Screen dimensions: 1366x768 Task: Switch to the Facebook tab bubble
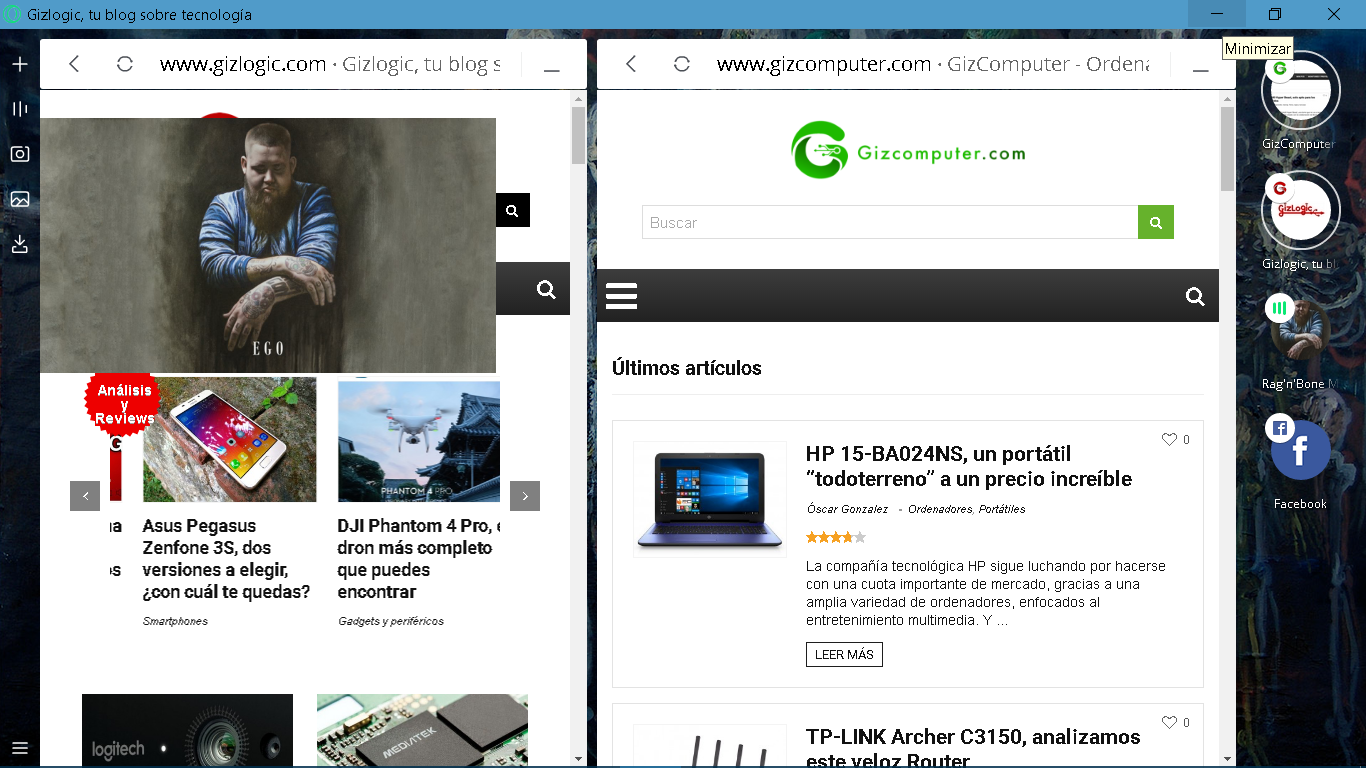pyautogui.click(x=1300, y=452)
